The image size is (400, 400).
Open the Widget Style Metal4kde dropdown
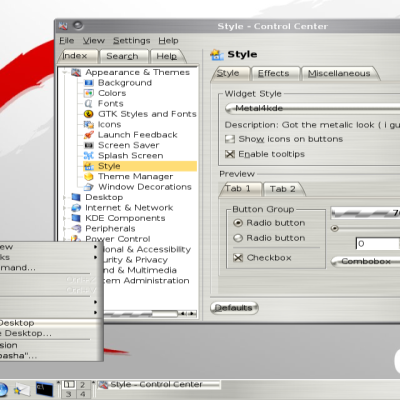click(312, 108)
